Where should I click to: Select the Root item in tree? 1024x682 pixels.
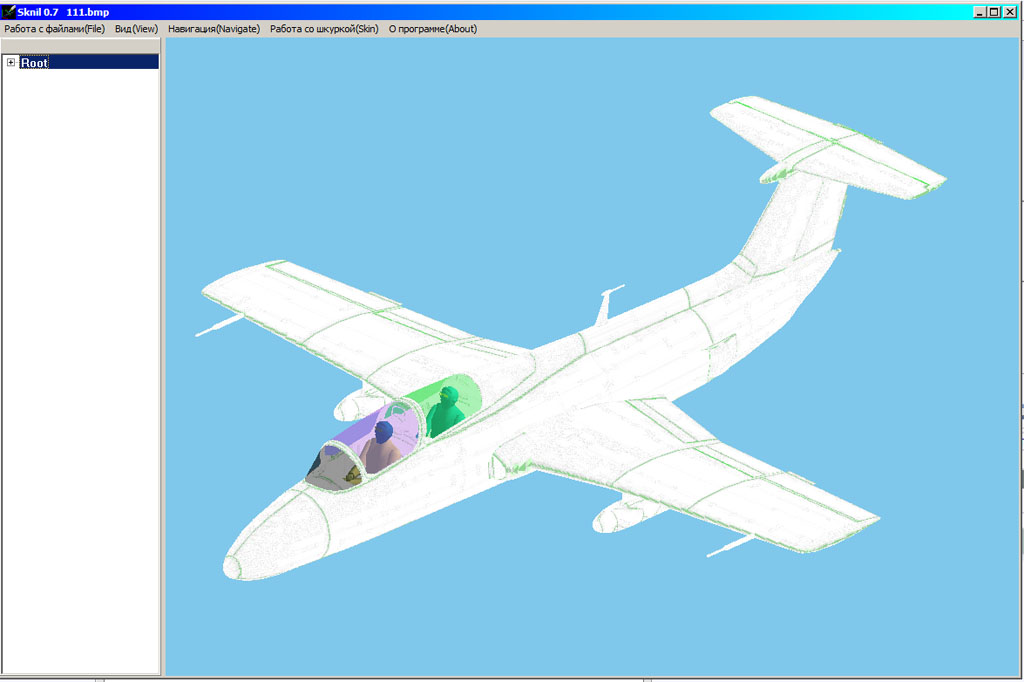34,62
